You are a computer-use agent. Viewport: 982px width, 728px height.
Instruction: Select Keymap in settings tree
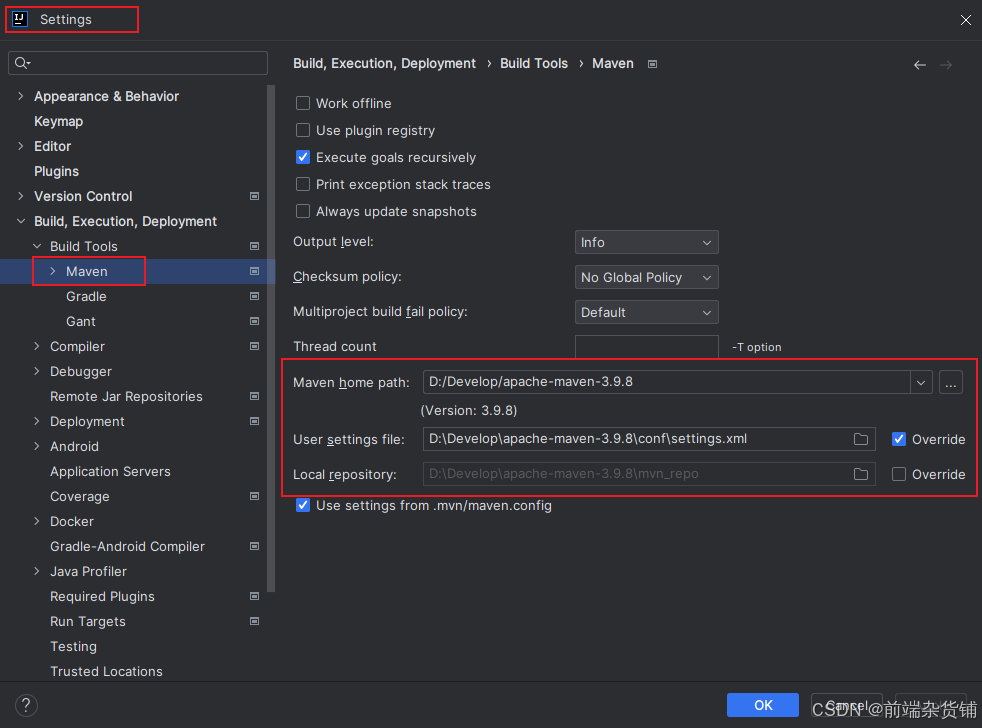(x=58, y=121)
